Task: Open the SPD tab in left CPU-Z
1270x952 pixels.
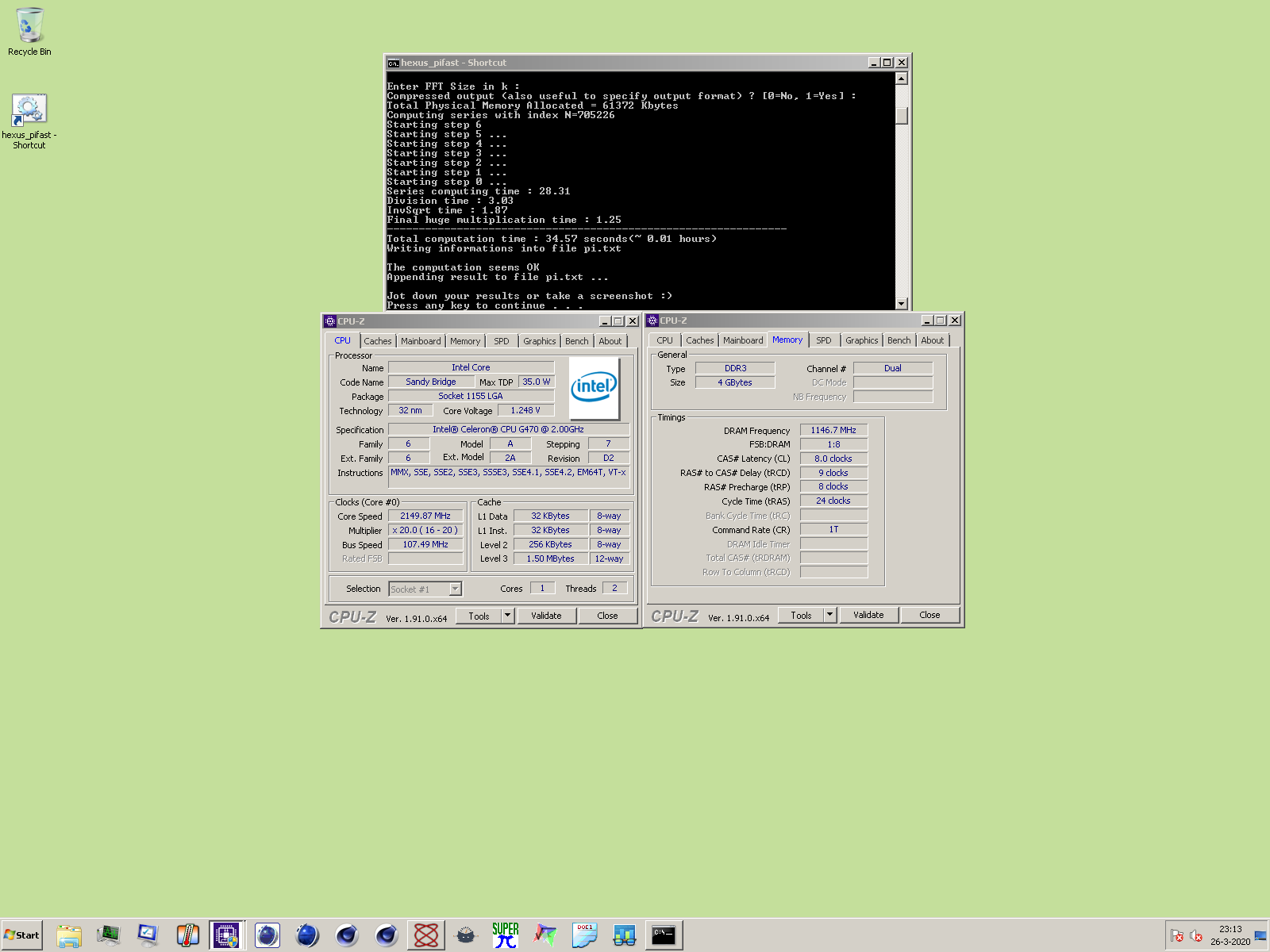Action: (502, 341)
